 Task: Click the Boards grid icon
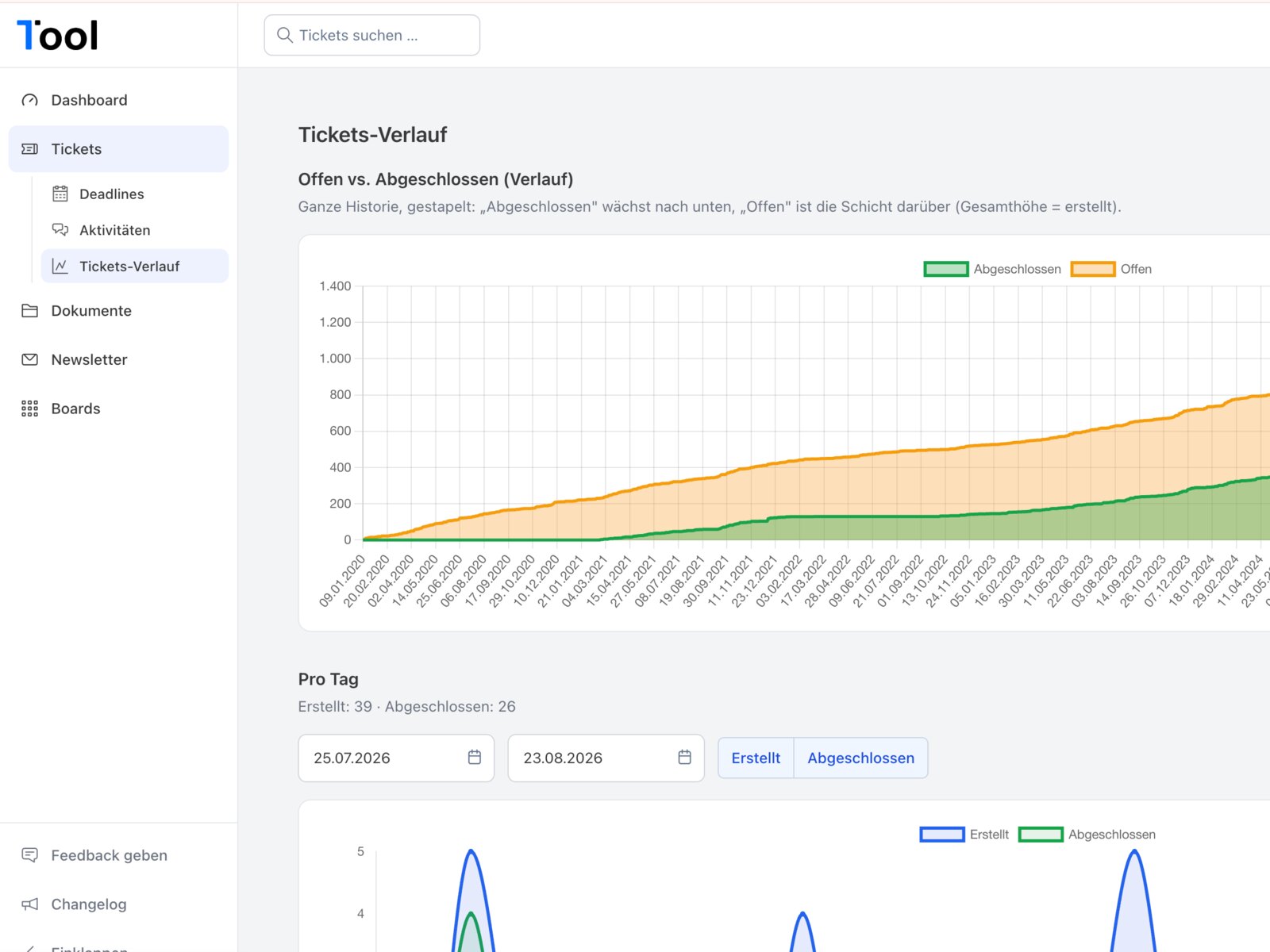29,409
